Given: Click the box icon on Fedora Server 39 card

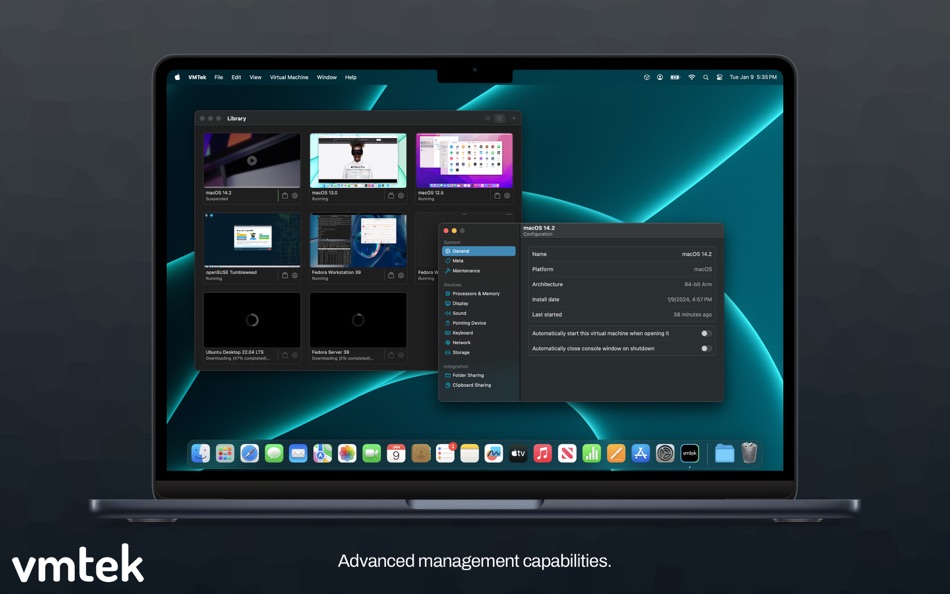Looking at the screenshot, I should [x=391, y=355].
